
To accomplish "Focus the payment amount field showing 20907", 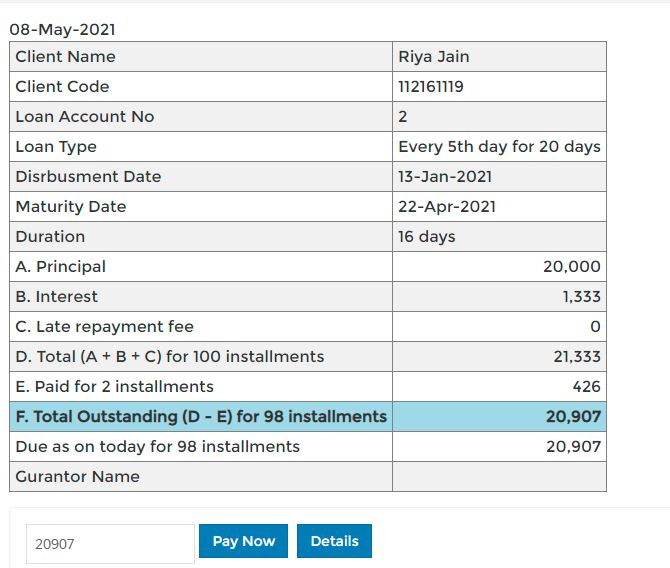I will [x=110, y=544].
